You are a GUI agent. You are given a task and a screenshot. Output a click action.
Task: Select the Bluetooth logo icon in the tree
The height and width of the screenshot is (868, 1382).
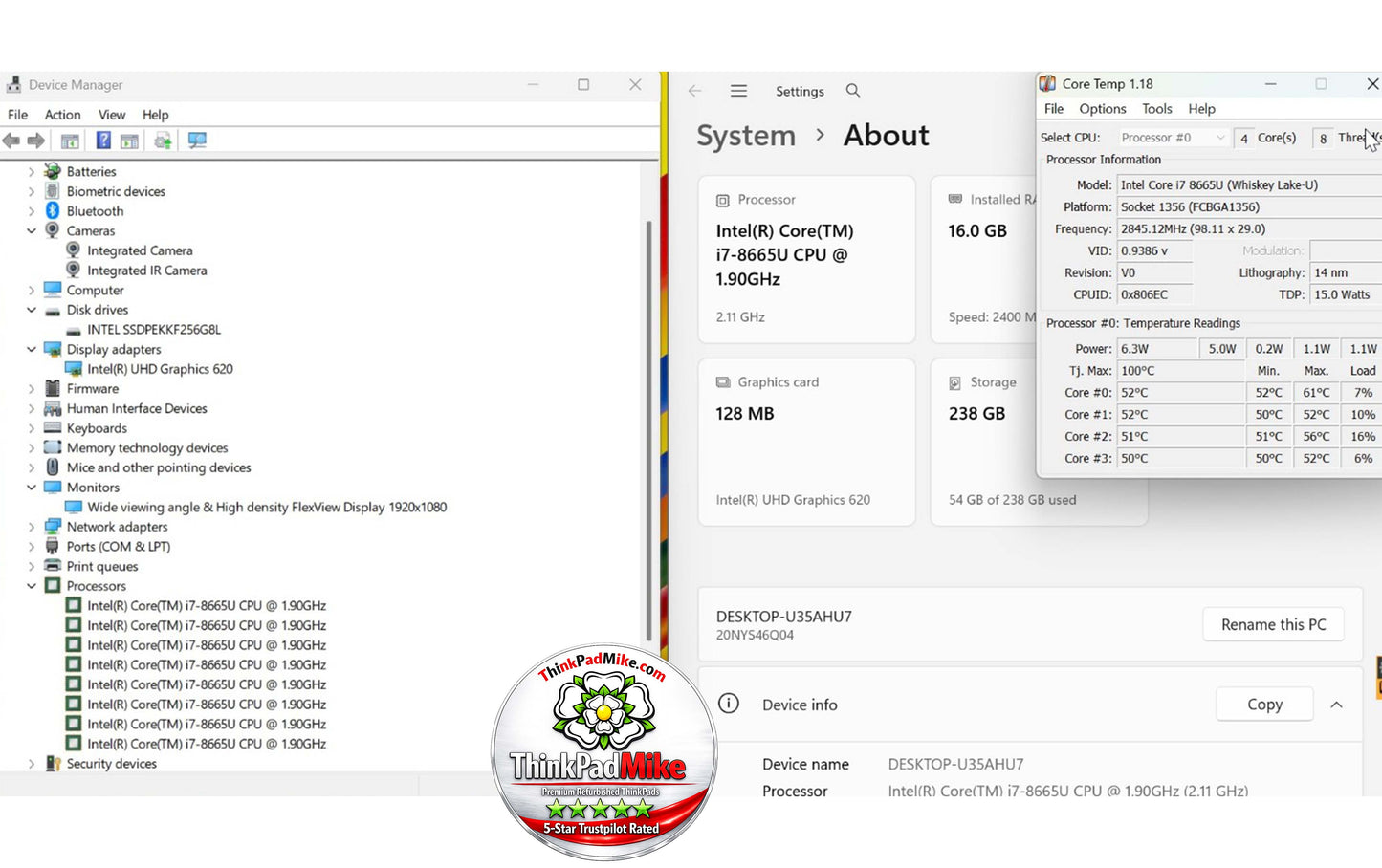tap(53, 210)
